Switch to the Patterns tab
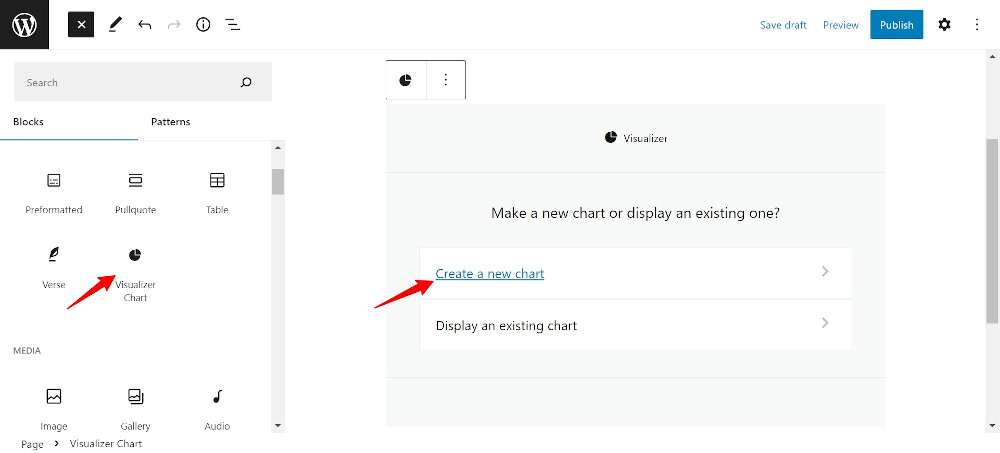Image resolution: width=1000 pixels, height=453 pixels. pyautogui.click(x=171, y=122)
